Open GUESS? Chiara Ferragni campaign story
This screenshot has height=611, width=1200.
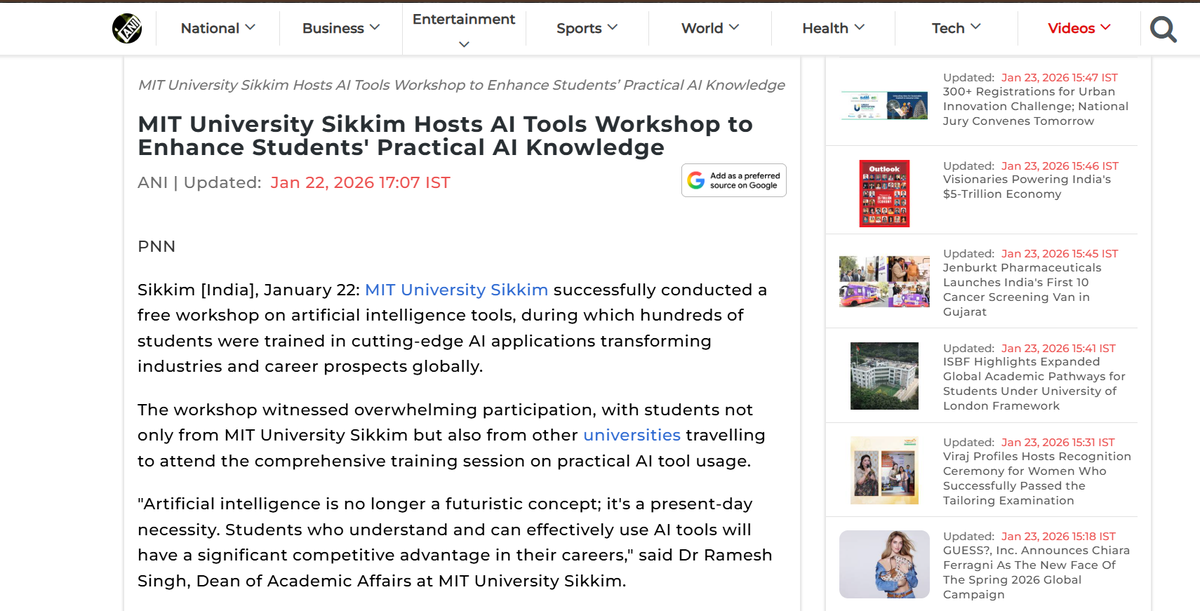point(1036,572)
